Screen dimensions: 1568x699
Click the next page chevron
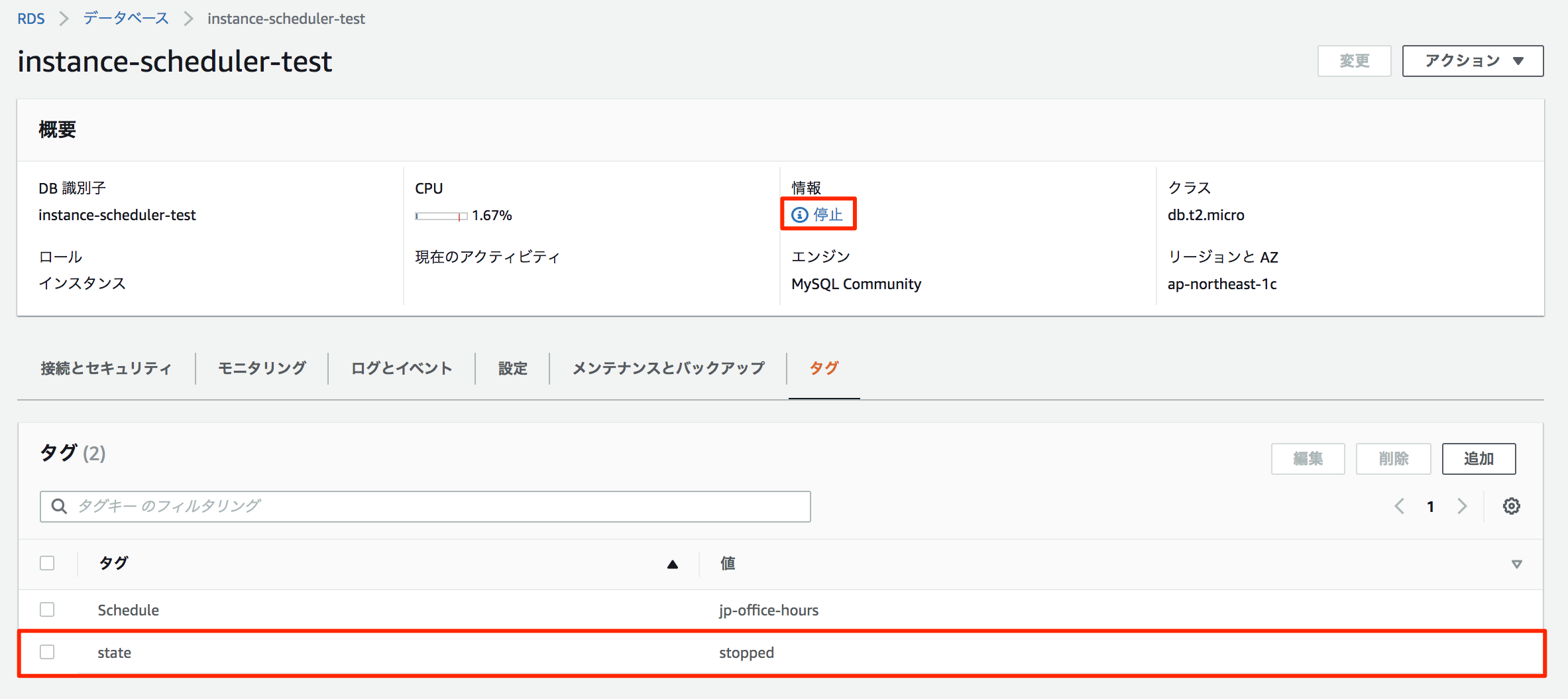1463,506
